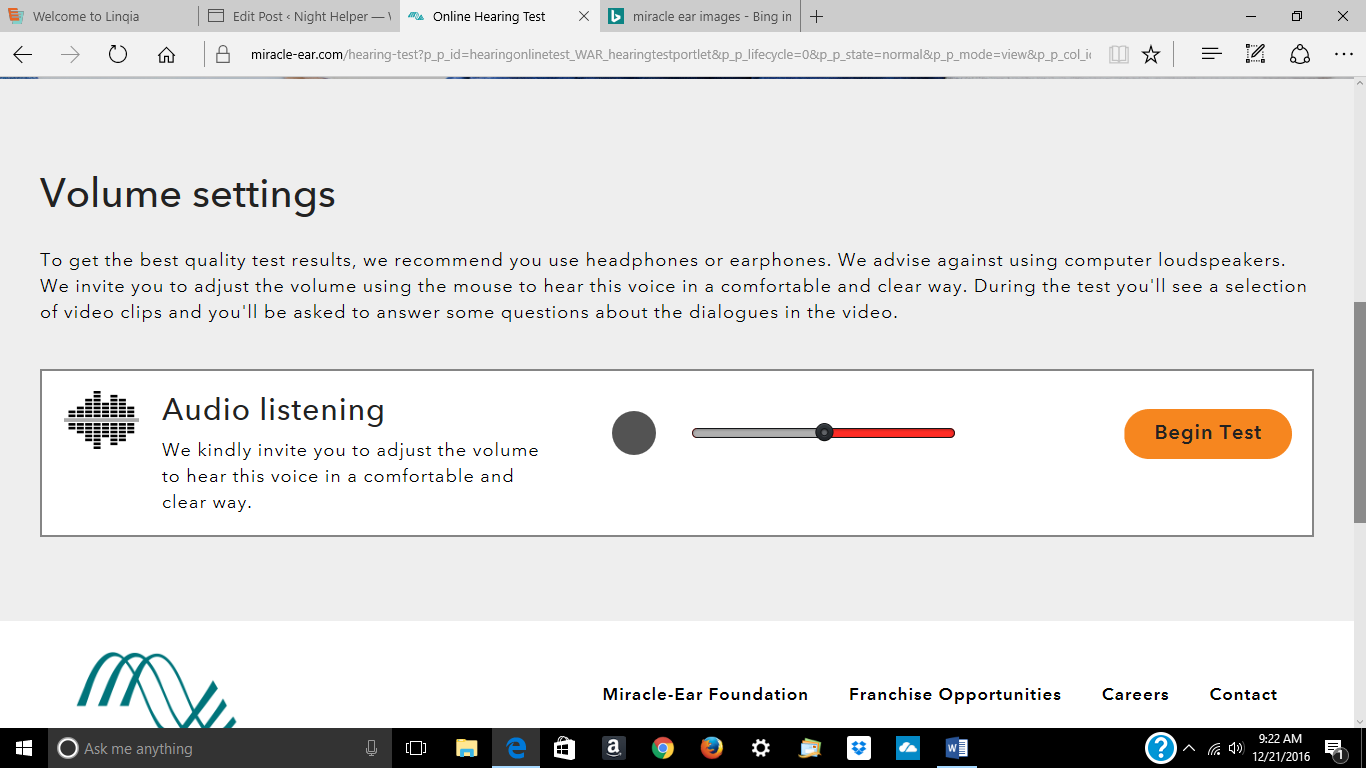Launch Firefox from the taskbar
This screenshot has width=1366, height=768.
pyautogui.click(x=711, y=748)
